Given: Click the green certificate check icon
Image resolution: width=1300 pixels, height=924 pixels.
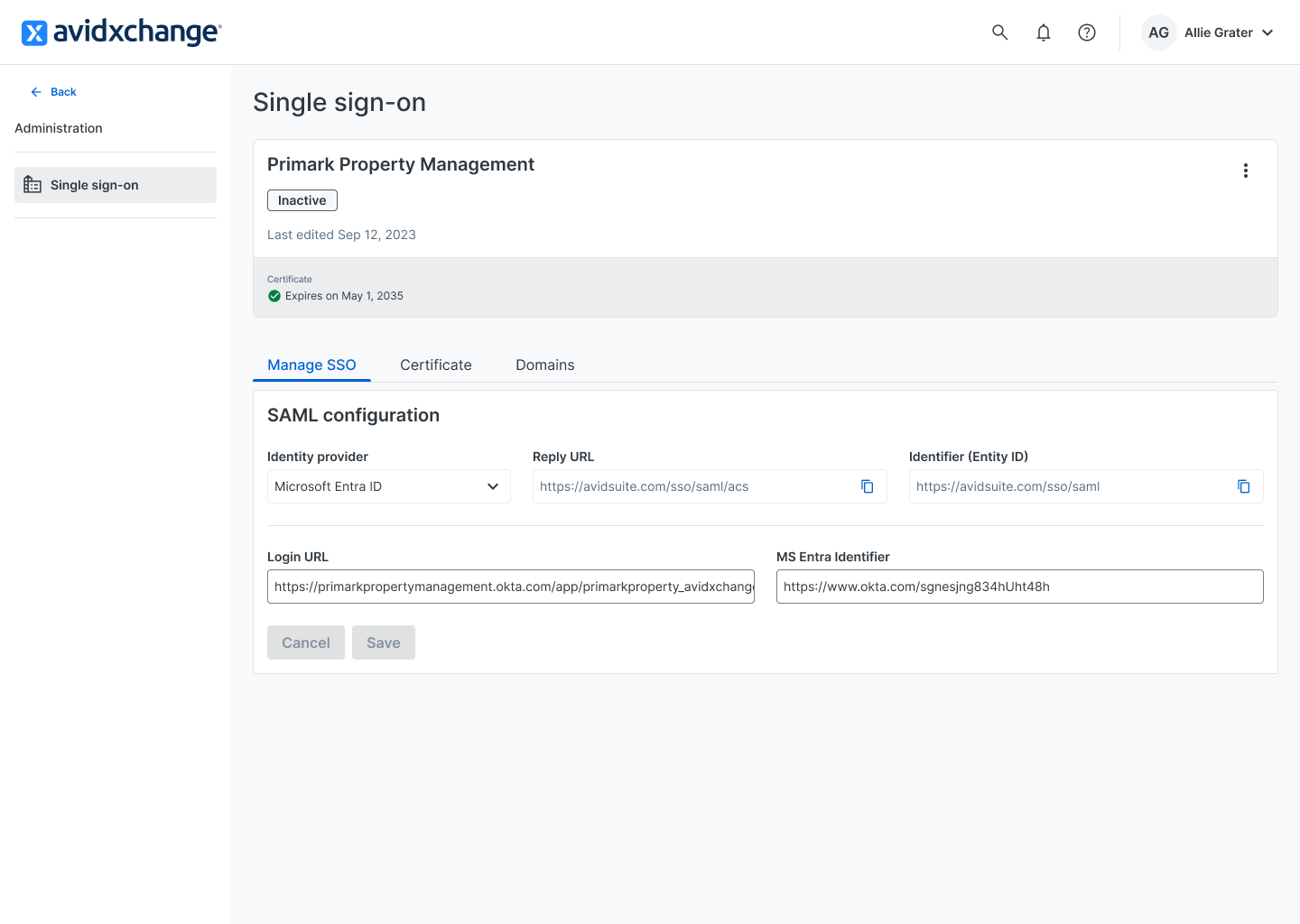Looking at the screenshot, I should (x=274, y=296).
